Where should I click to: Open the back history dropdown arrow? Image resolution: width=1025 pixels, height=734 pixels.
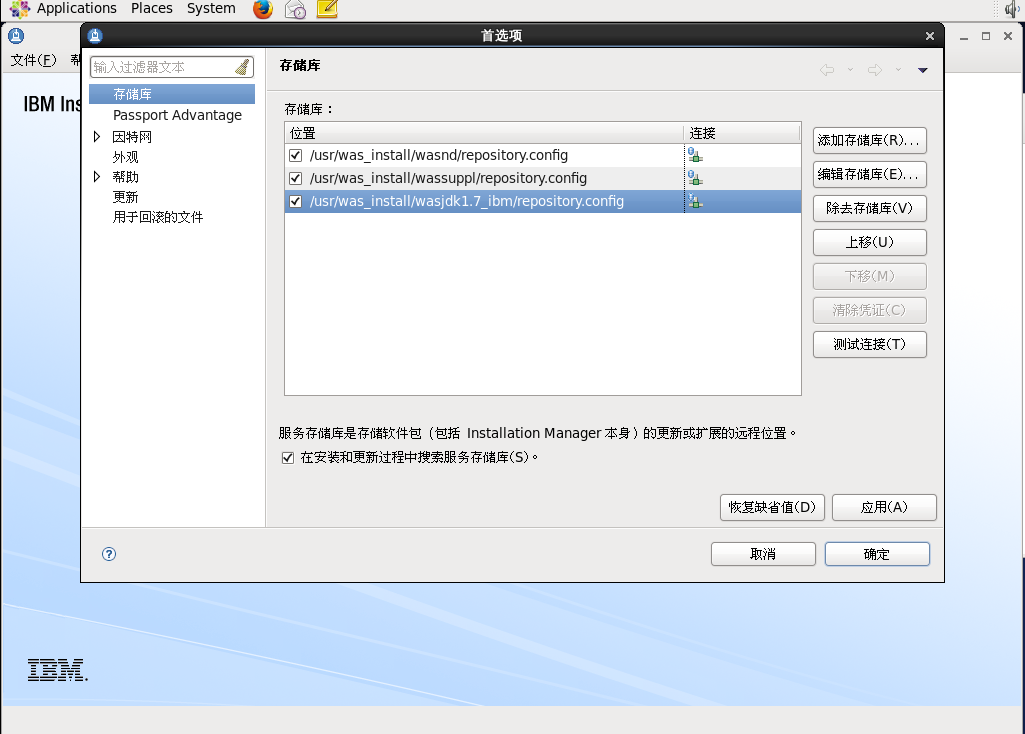click(850, 70)
